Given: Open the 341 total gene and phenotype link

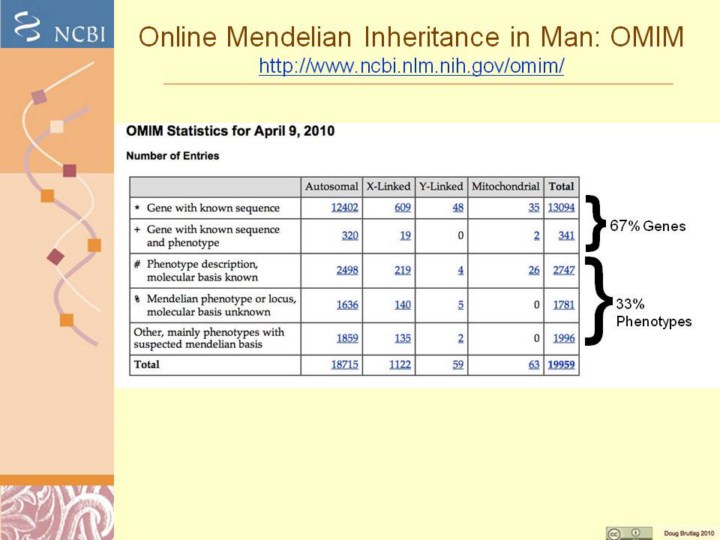Looking at the screenshot, I should [x=565, y=235].
